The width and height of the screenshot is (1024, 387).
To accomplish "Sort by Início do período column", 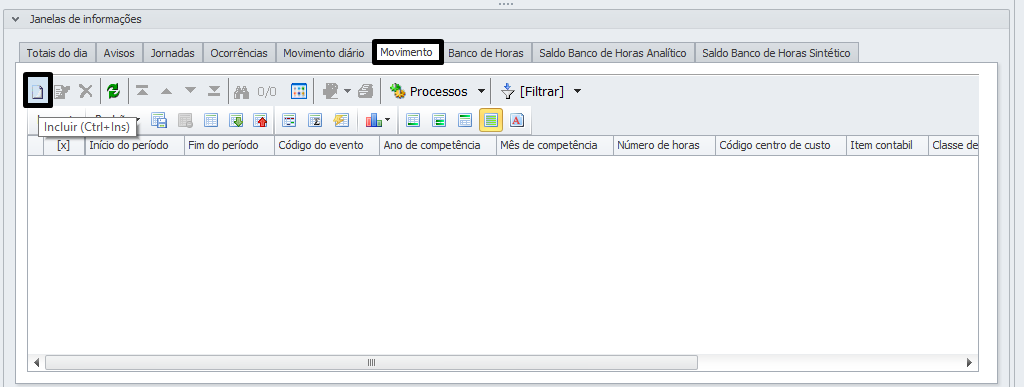I will pos(135,146).
